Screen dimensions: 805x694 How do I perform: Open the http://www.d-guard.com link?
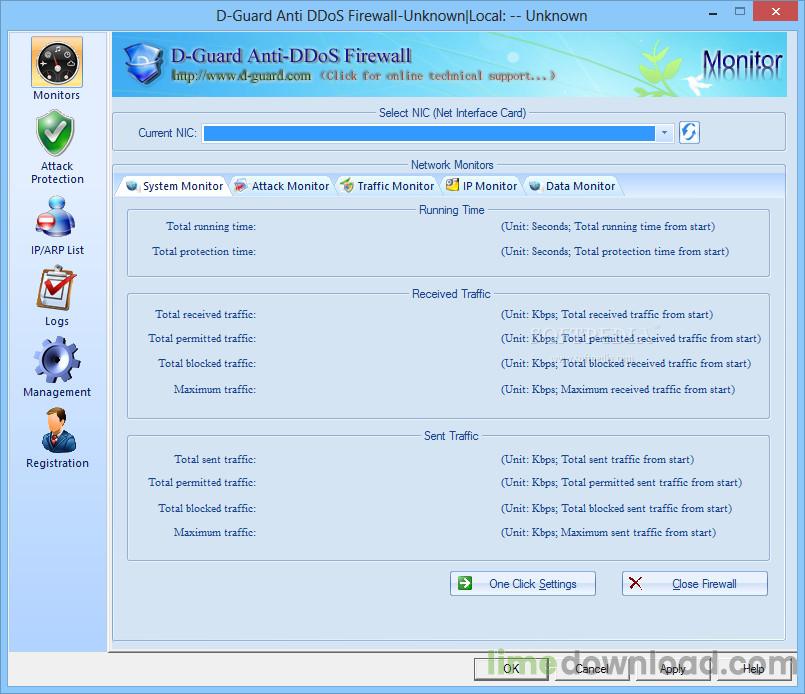[x=241, y=75]
